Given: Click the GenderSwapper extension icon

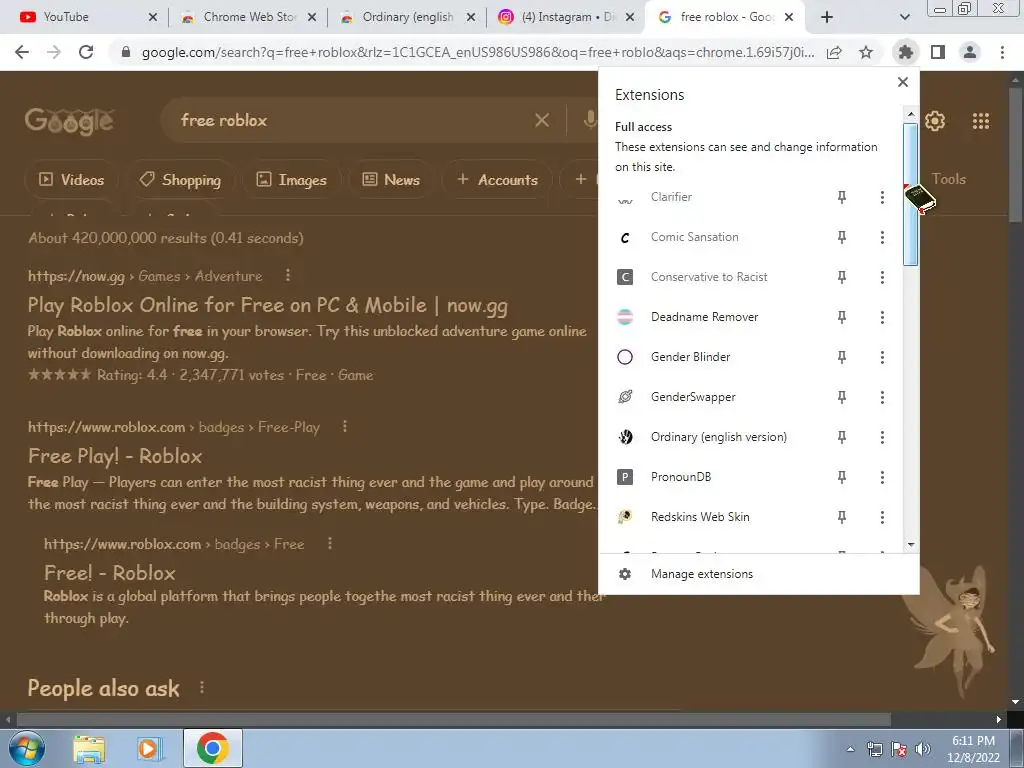Looking at the screenshot, I should coord(625,397).
